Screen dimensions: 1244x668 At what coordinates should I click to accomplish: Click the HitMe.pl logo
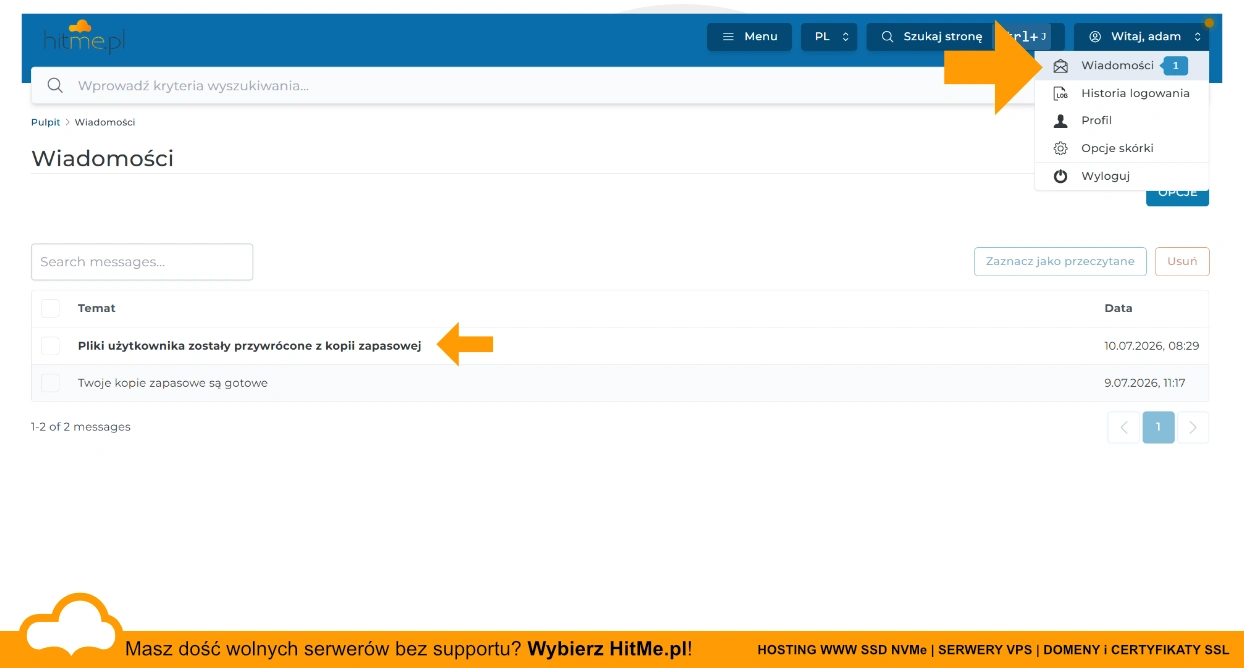pos(84,38)
